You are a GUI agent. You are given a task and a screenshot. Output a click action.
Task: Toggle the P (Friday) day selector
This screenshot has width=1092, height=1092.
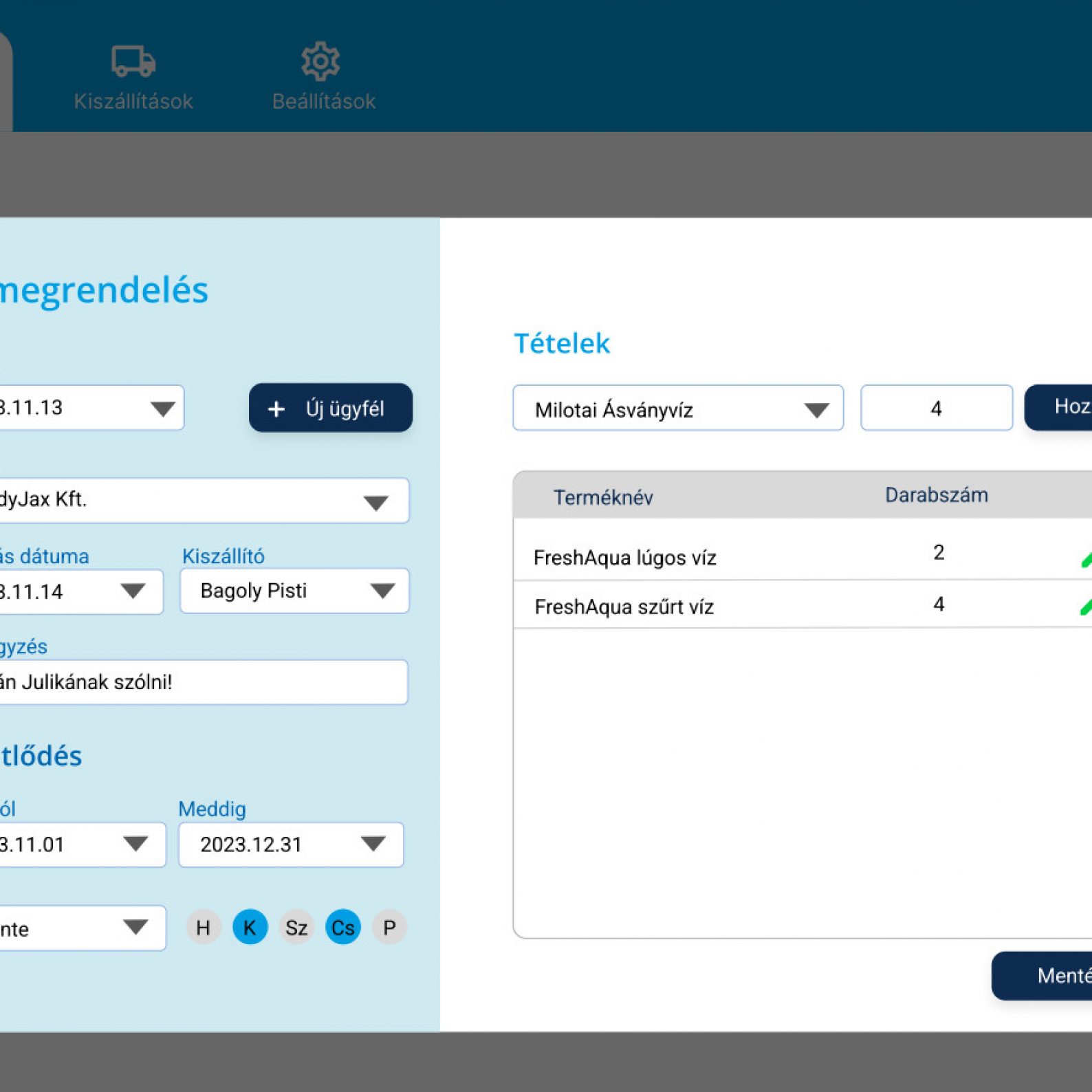(x=389, y=928)
